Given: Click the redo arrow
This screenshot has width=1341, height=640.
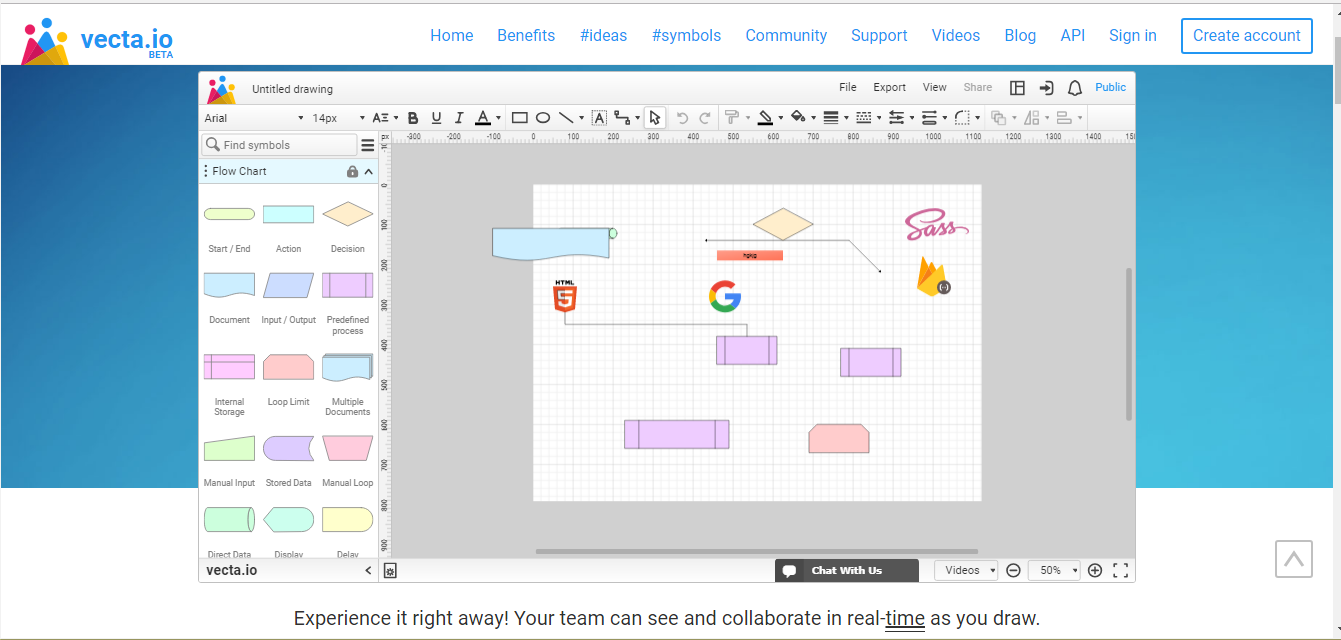Looking at the screenshot, I should tap(705, 118).
